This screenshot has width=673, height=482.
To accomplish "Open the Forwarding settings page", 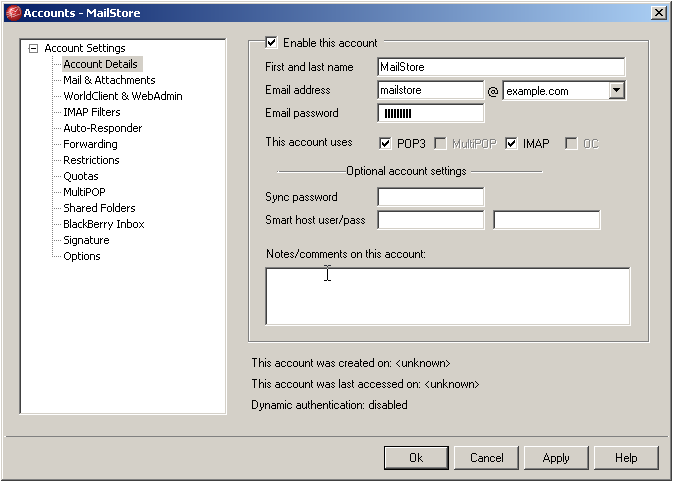I will (90, 144).
